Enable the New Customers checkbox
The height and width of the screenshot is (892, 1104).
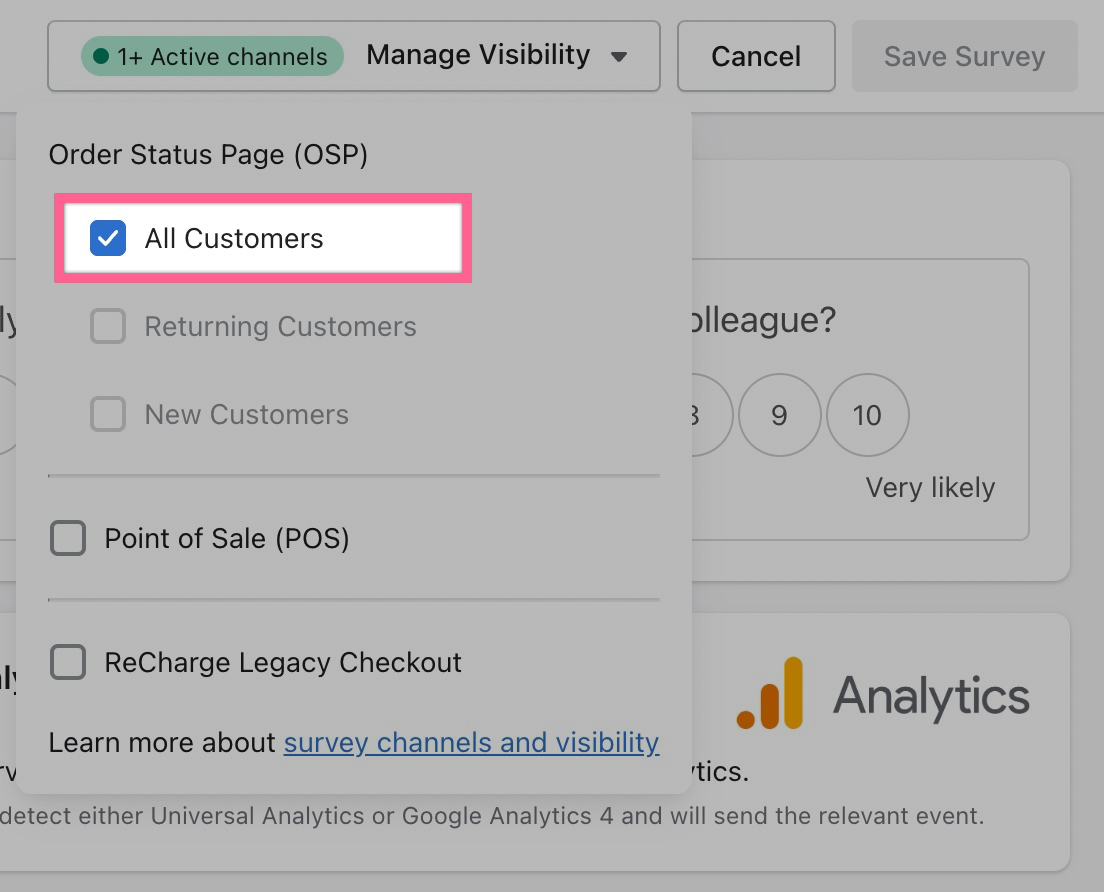(108, 414)
